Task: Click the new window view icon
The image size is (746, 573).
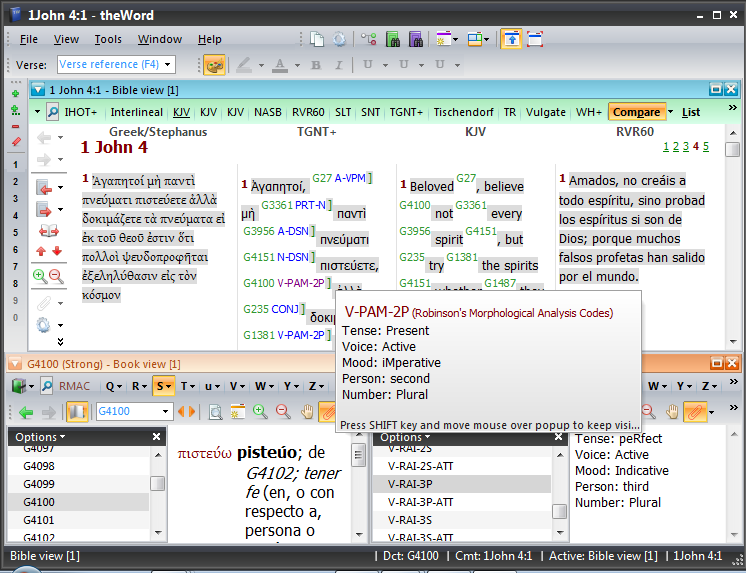Action: pyautogui.click(x=444, y=39)
